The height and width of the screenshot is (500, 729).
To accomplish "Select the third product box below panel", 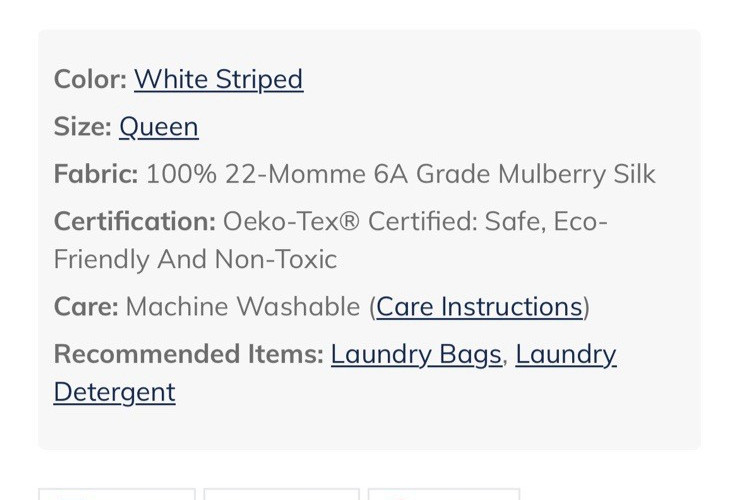I will tap(444, 493).
